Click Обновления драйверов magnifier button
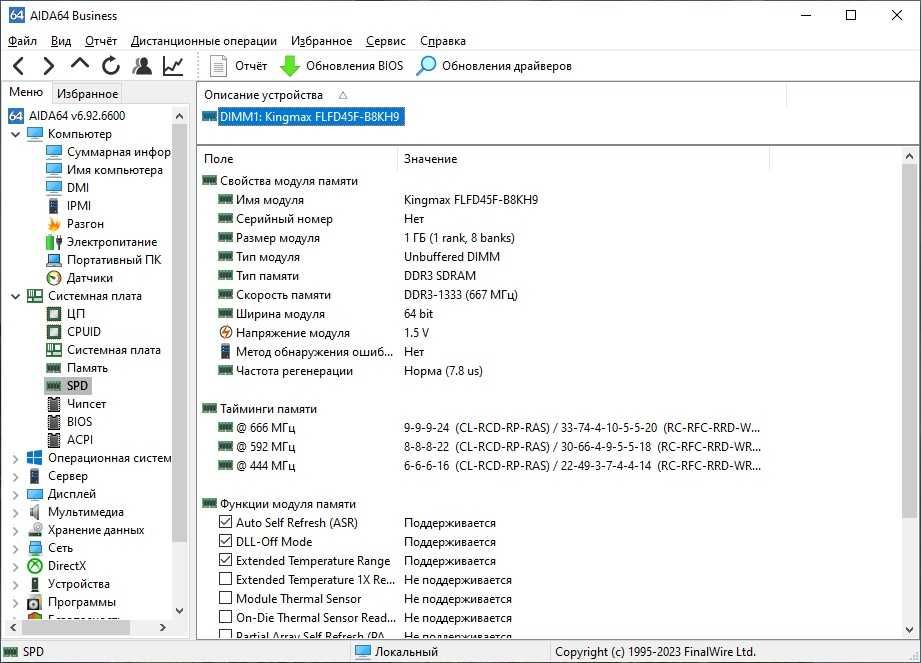Screen dimensions: 921x663 pos(494,66)
